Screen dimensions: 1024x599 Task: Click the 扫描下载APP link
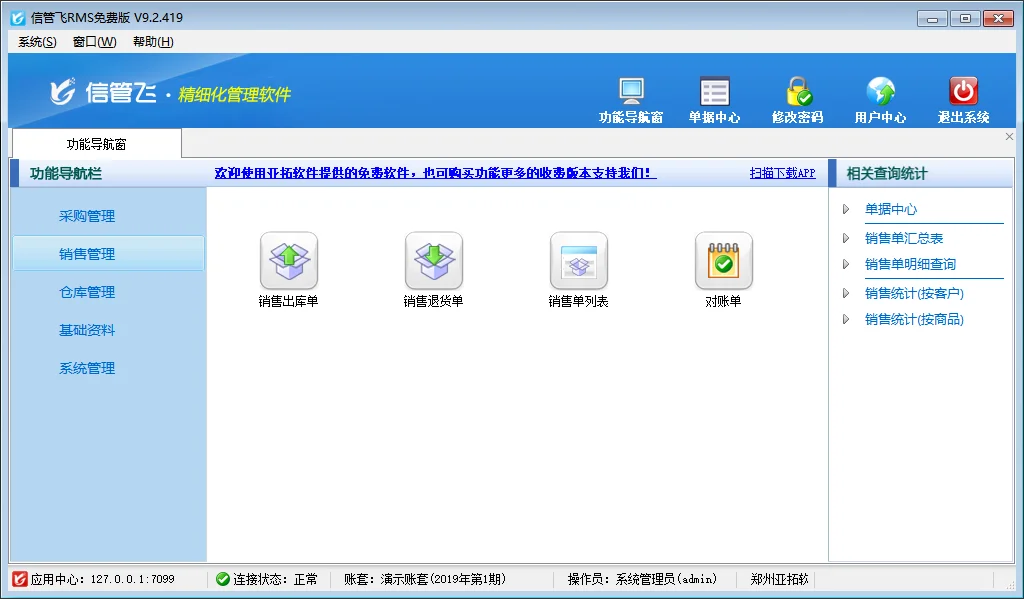pos(782,173)
